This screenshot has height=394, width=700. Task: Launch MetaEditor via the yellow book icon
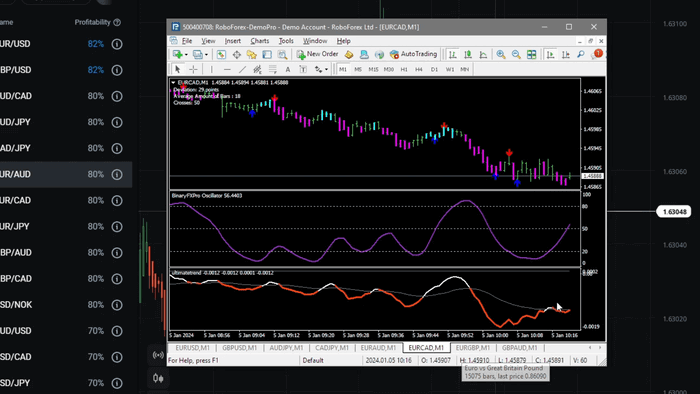(x=349, y=54)
